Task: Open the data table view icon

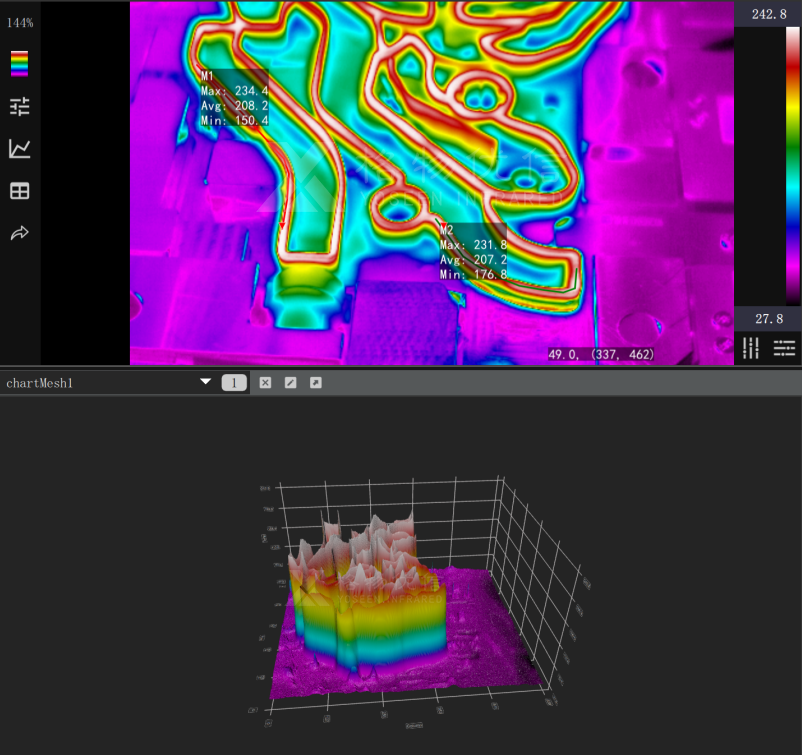Action: (19, 191)
